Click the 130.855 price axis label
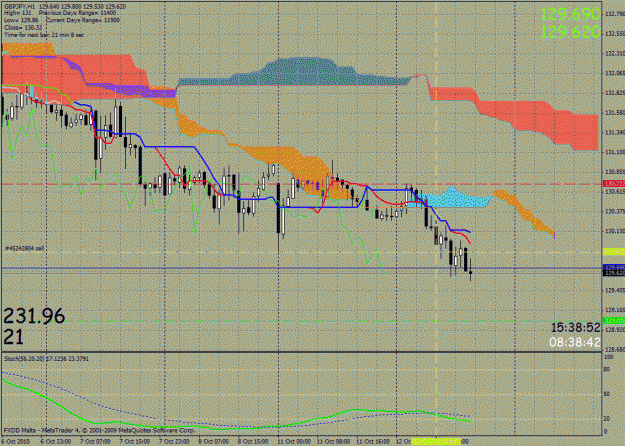 (615, 172)
